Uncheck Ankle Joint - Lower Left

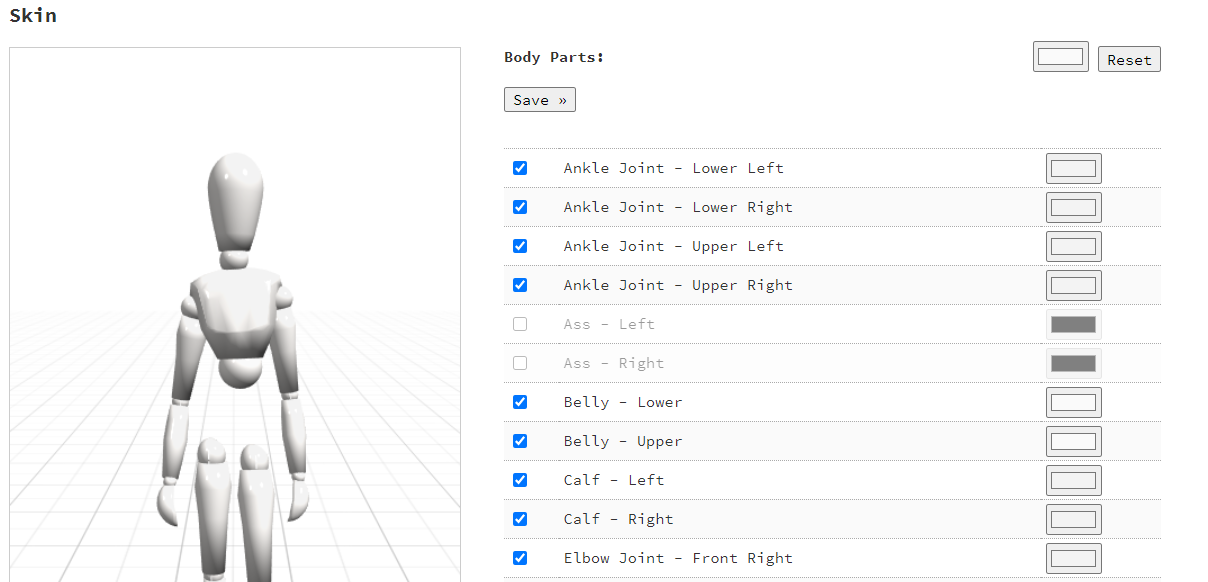click(520, 168)
